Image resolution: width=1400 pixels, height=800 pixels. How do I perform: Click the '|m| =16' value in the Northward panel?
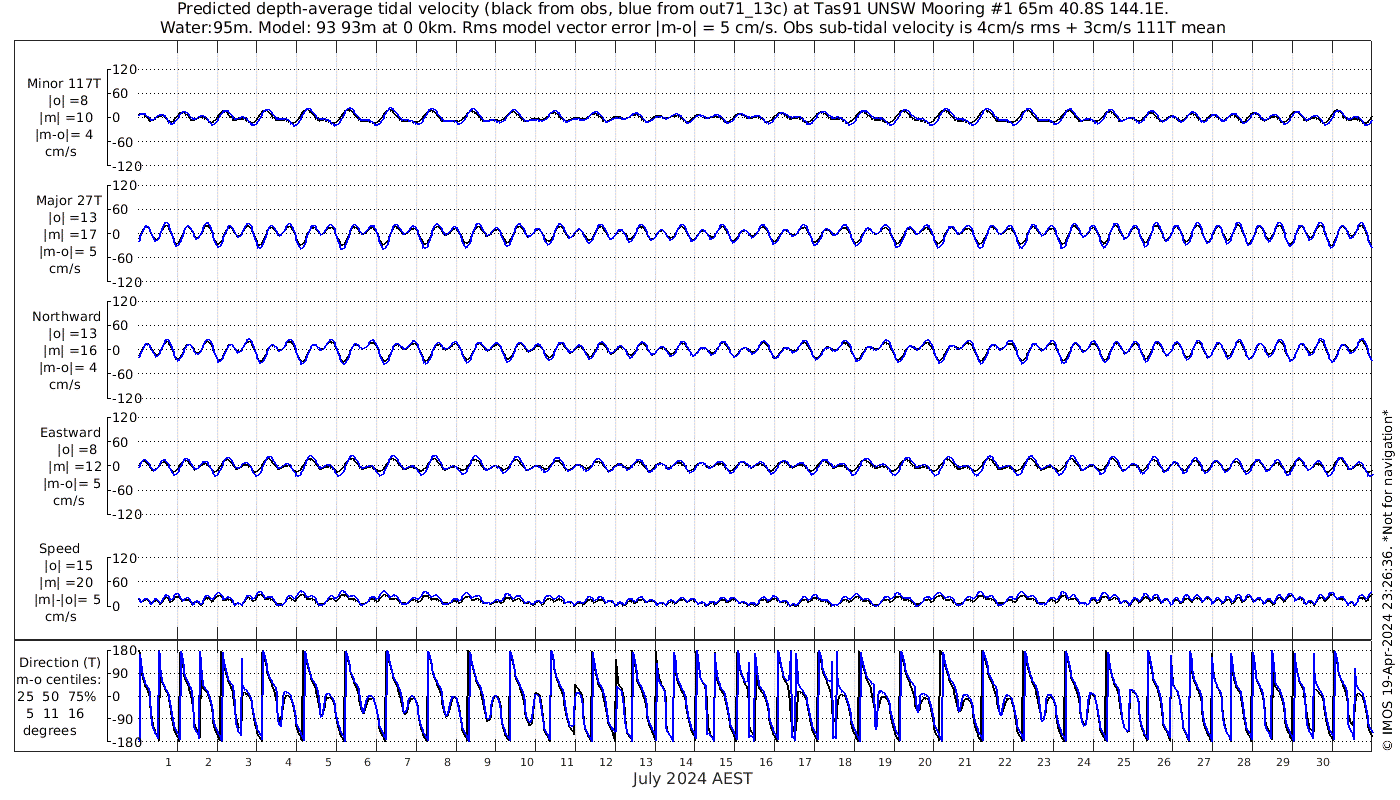point(67,351)
